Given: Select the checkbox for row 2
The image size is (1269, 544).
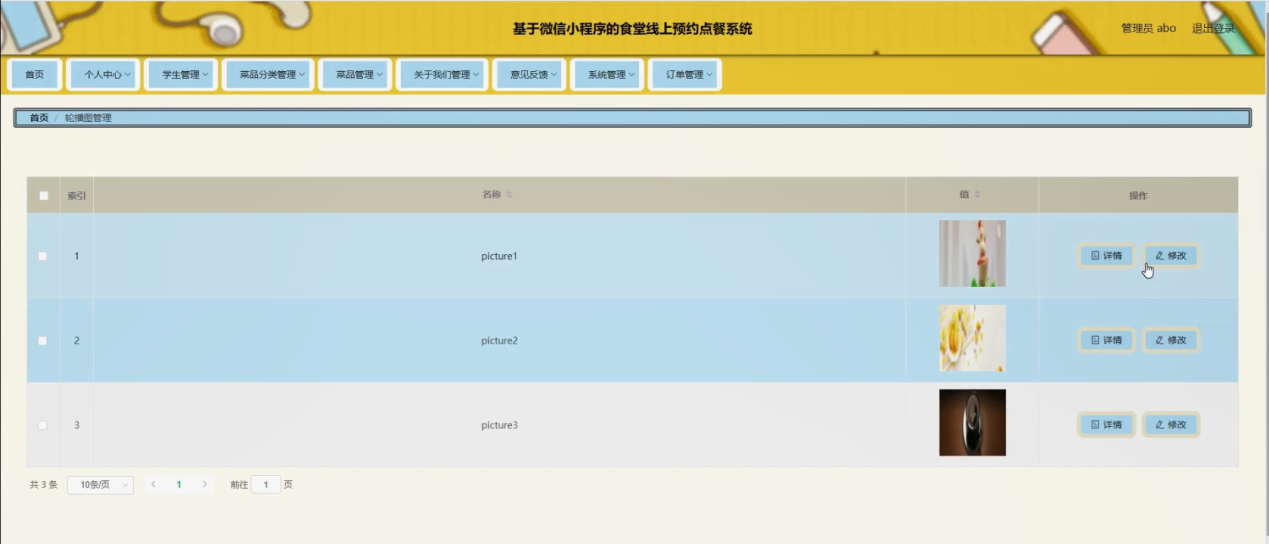Looking at the screenshot, I should point(43,341).
